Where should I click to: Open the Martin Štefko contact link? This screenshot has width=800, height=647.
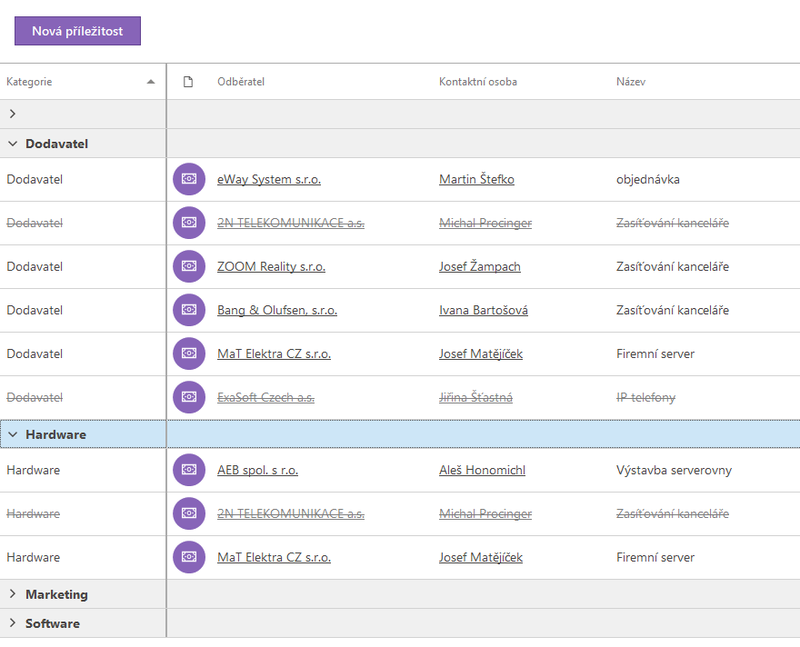tap(477, 179)
